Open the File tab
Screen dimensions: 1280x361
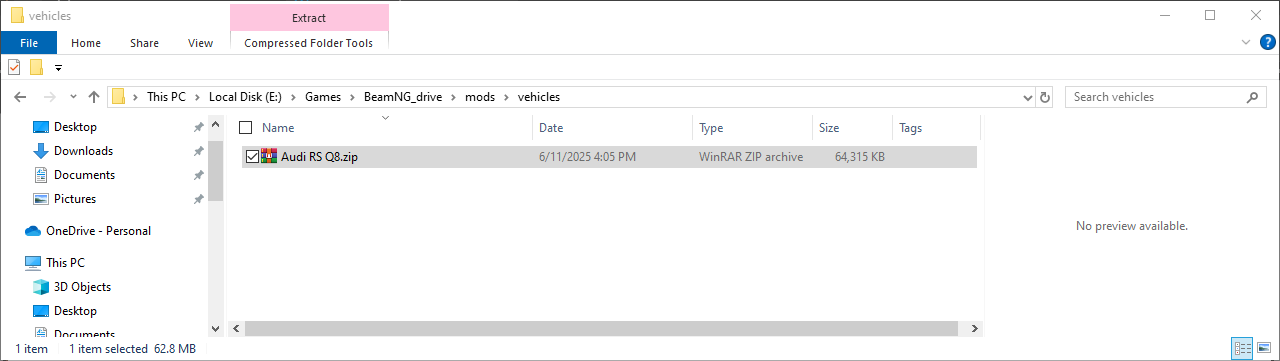point(28,43)
